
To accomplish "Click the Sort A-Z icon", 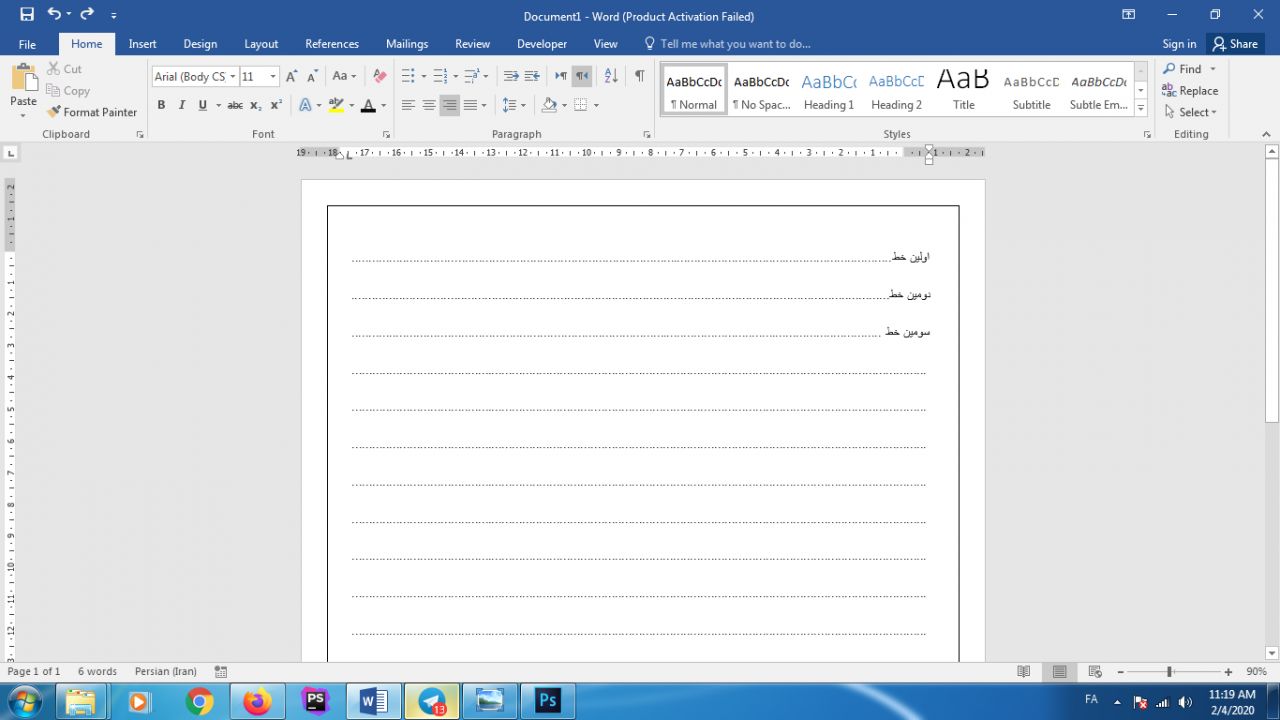I will pyautogui.click(x=611, y=76).
